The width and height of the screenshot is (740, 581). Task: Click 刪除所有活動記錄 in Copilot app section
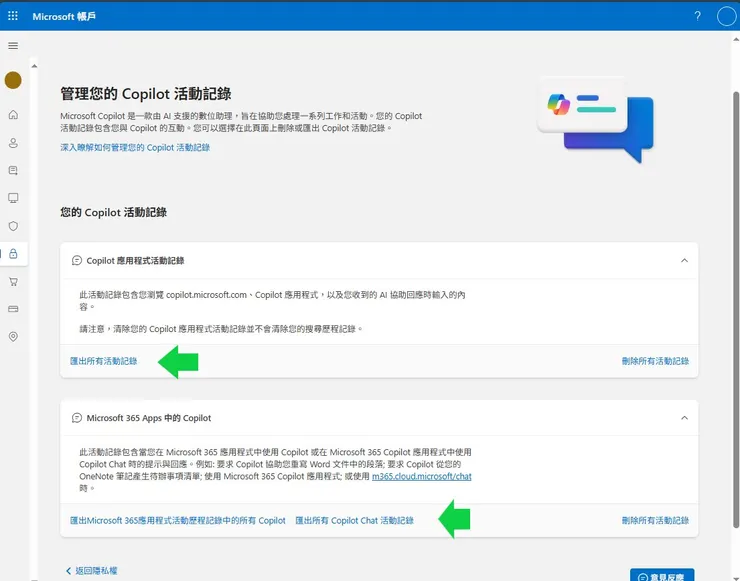coord(655,361)
